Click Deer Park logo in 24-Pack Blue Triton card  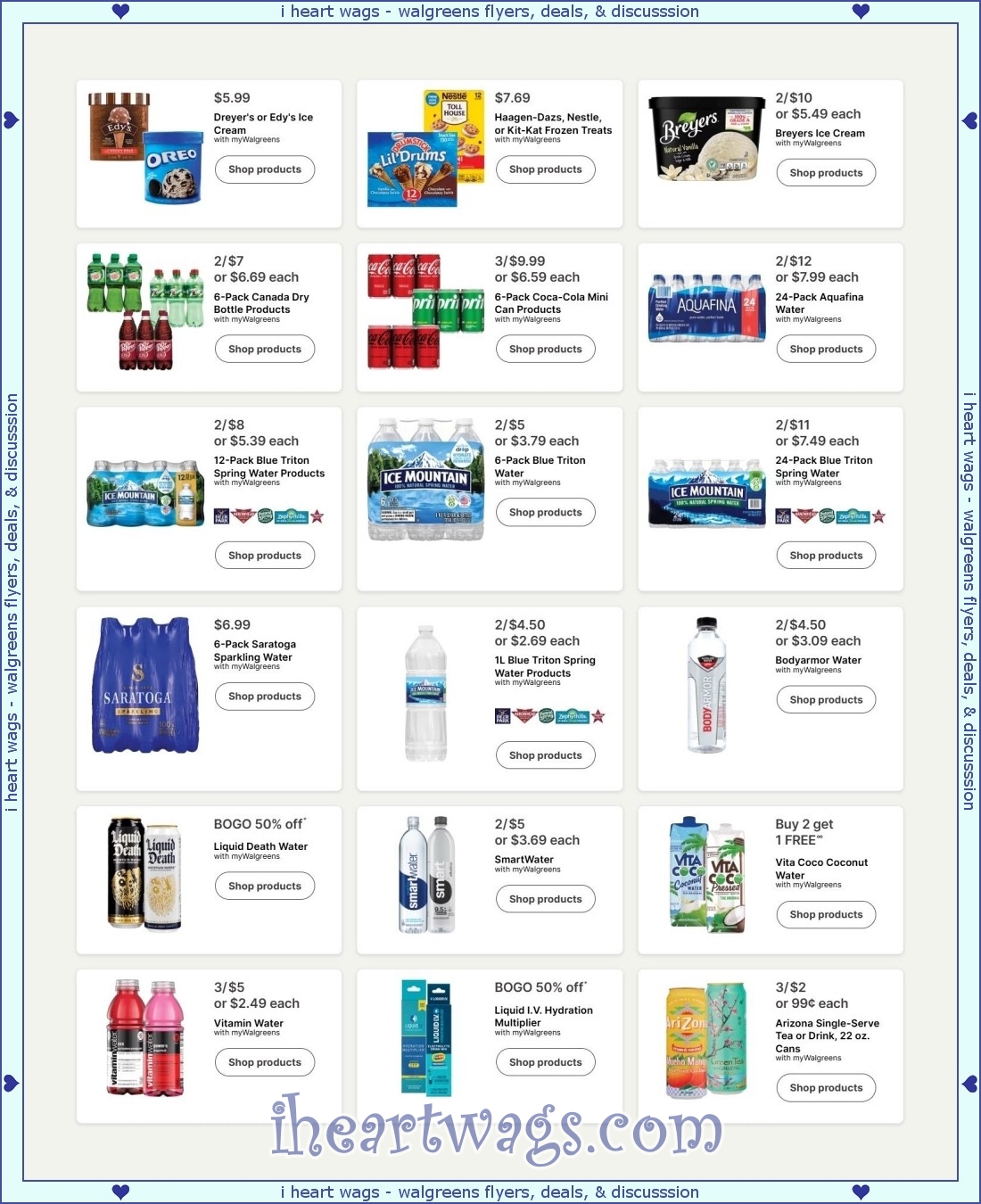[x=783, y=516]
